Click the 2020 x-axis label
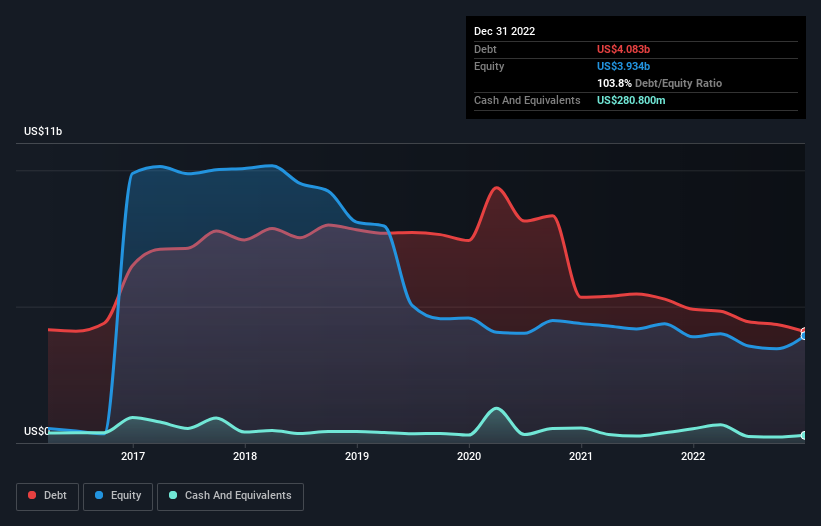 click(469, 456)
